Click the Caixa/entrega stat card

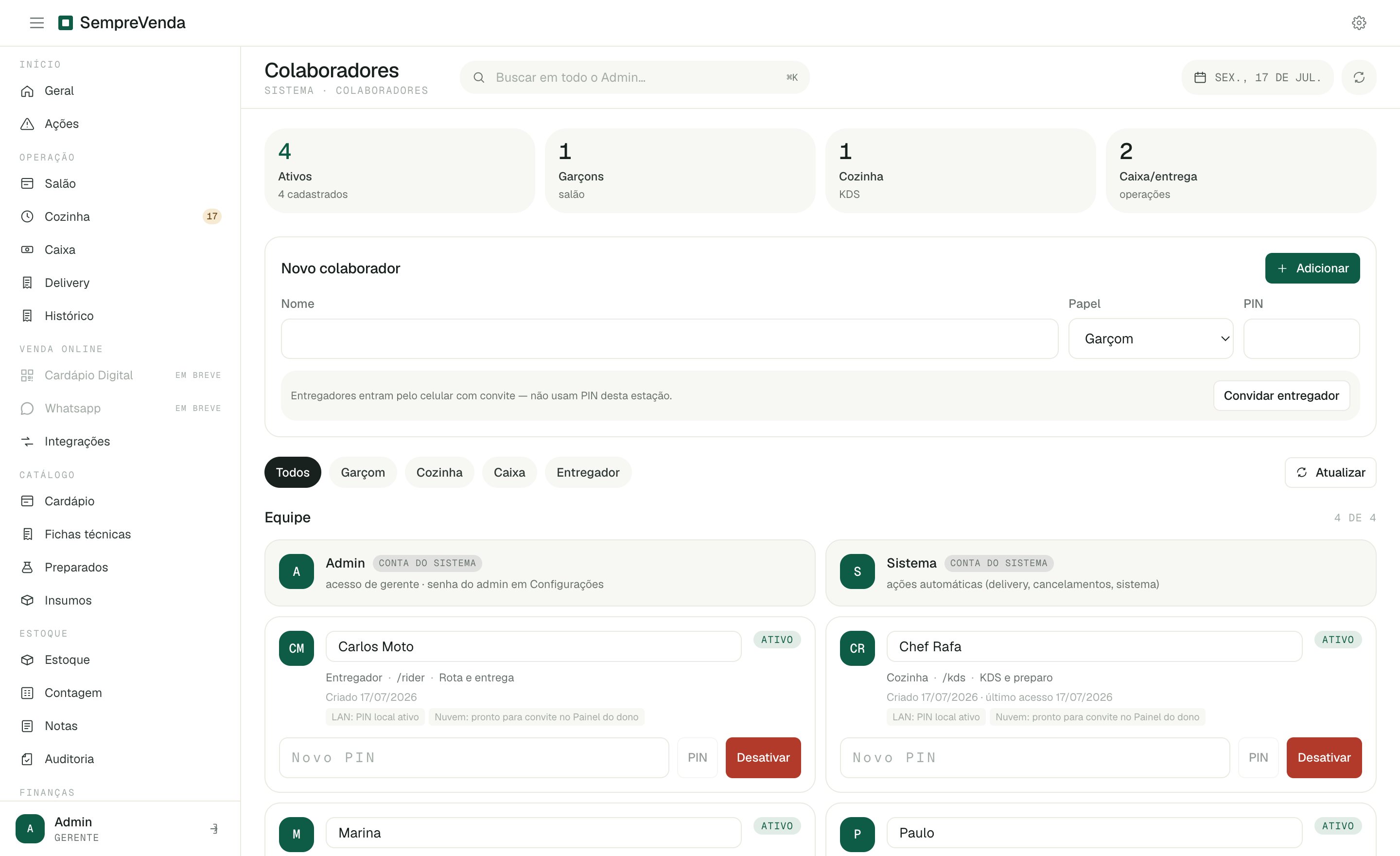(1241, 171)
